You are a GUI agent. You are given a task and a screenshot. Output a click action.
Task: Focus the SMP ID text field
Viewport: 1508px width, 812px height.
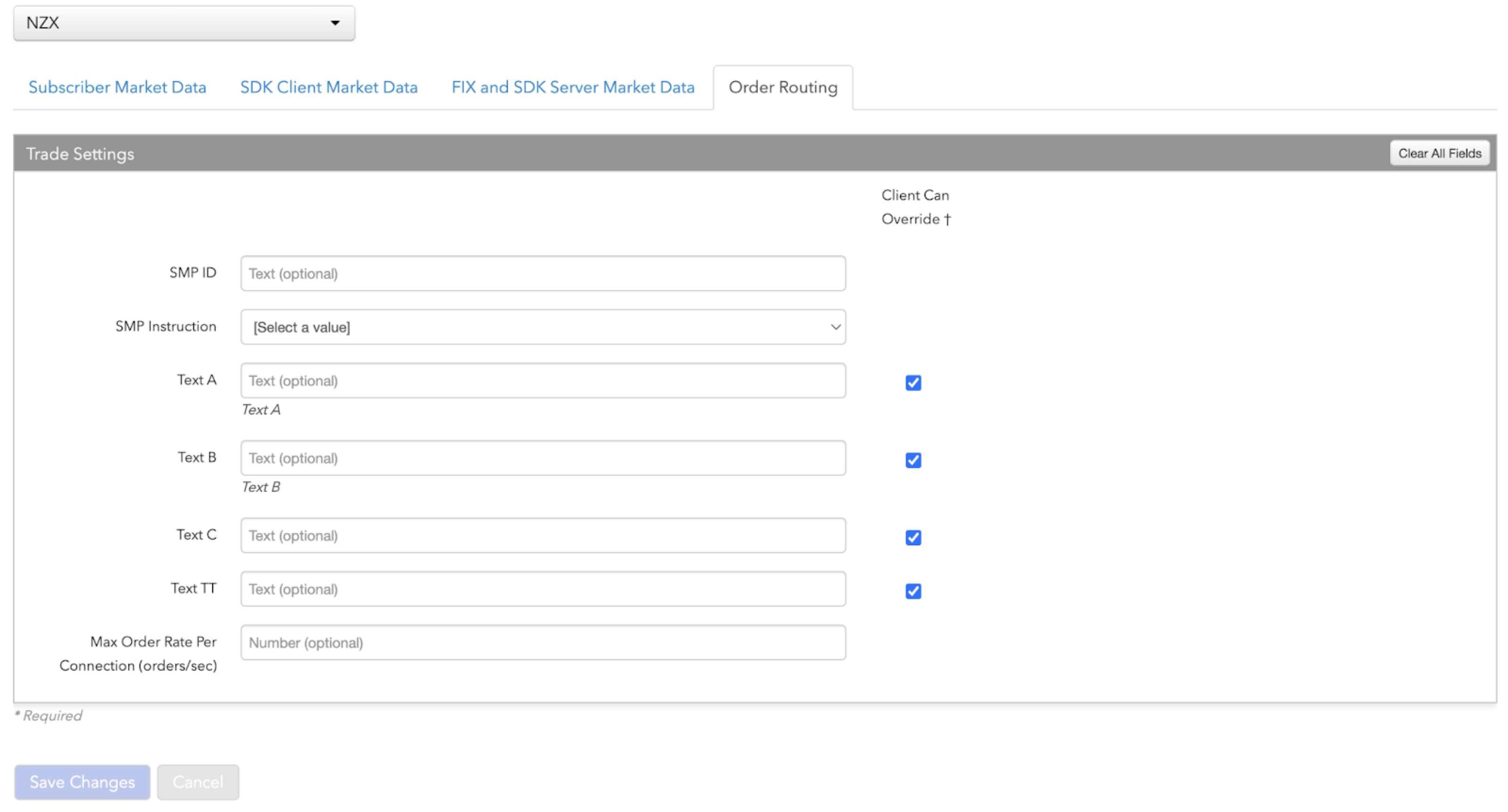pyautogui.click(x=543, y=273)
